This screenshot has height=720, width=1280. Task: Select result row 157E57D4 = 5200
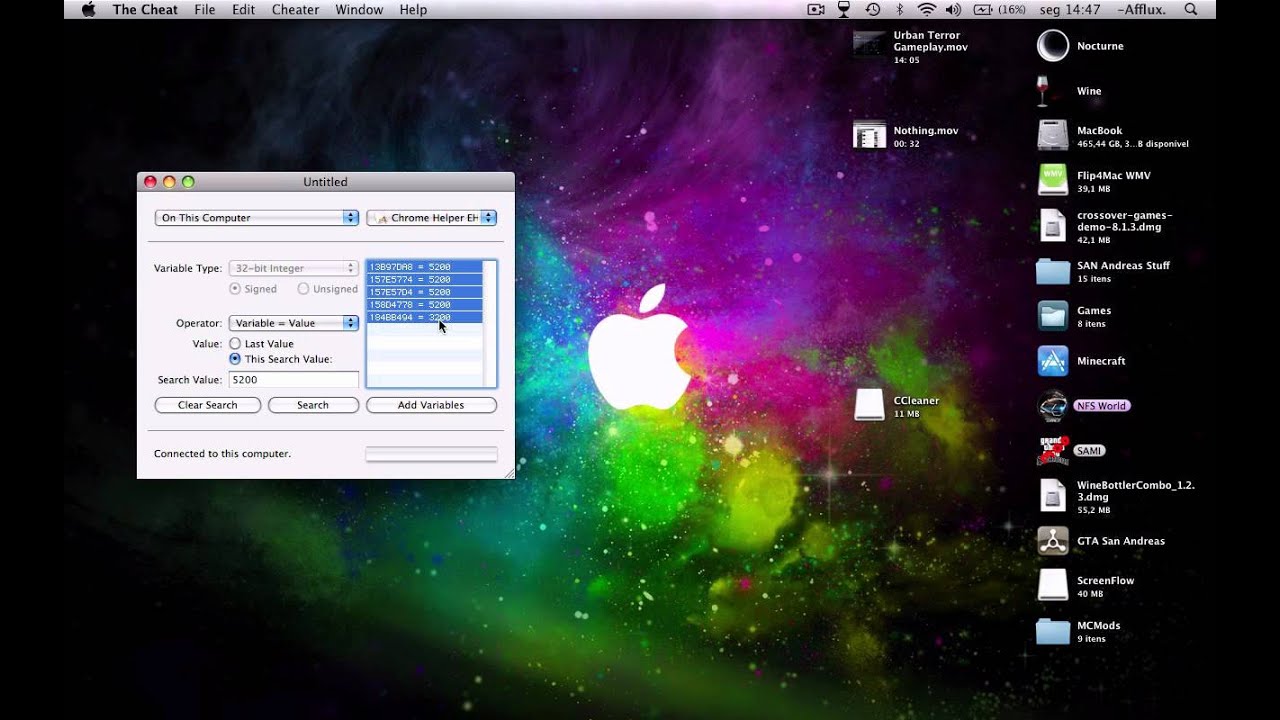[x=425, y=292]
